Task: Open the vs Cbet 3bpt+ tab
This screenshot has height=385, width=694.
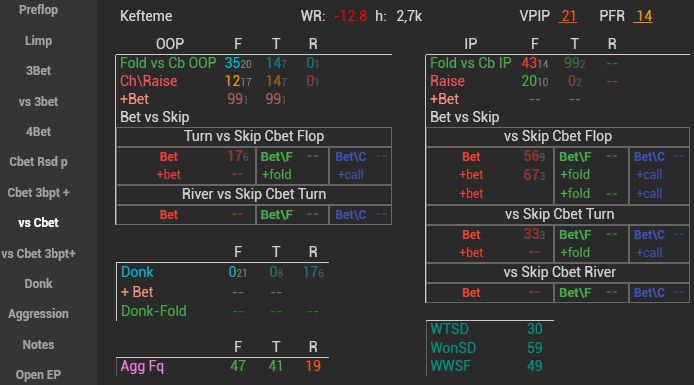Action: click(x=39, y=254)
